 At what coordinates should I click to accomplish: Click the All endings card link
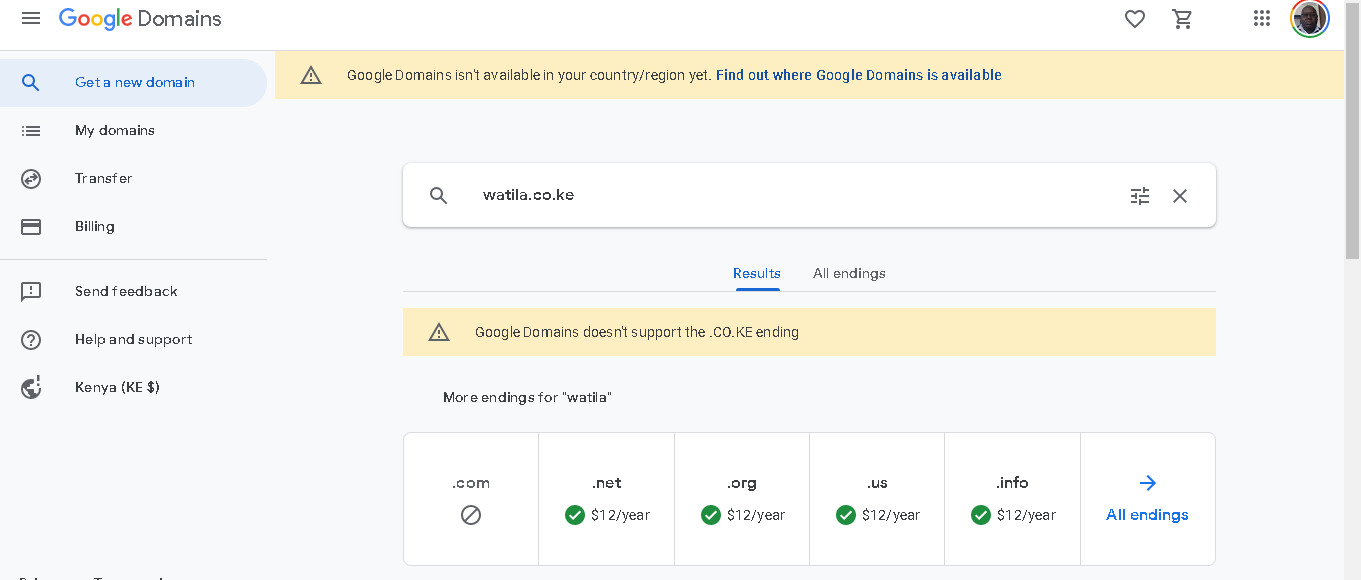(1148, 499)
